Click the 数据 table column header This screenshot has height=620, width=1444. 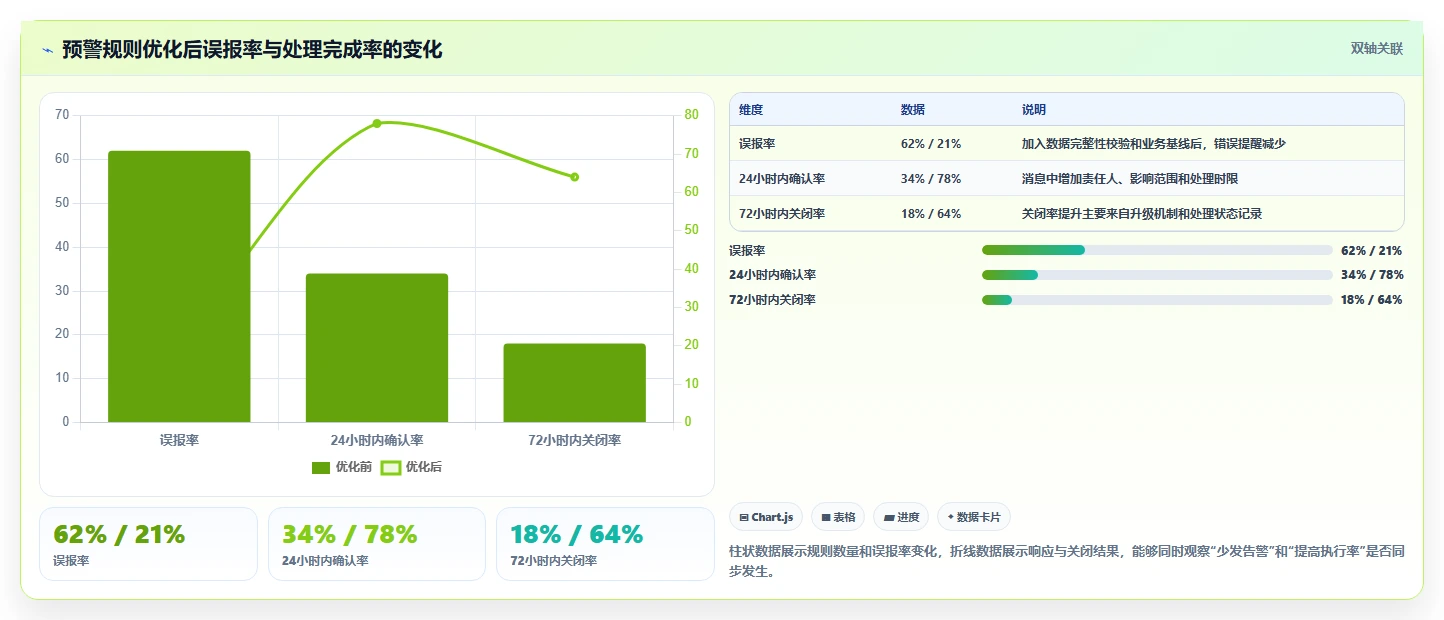pyautogui.click(x=913, y=110)
